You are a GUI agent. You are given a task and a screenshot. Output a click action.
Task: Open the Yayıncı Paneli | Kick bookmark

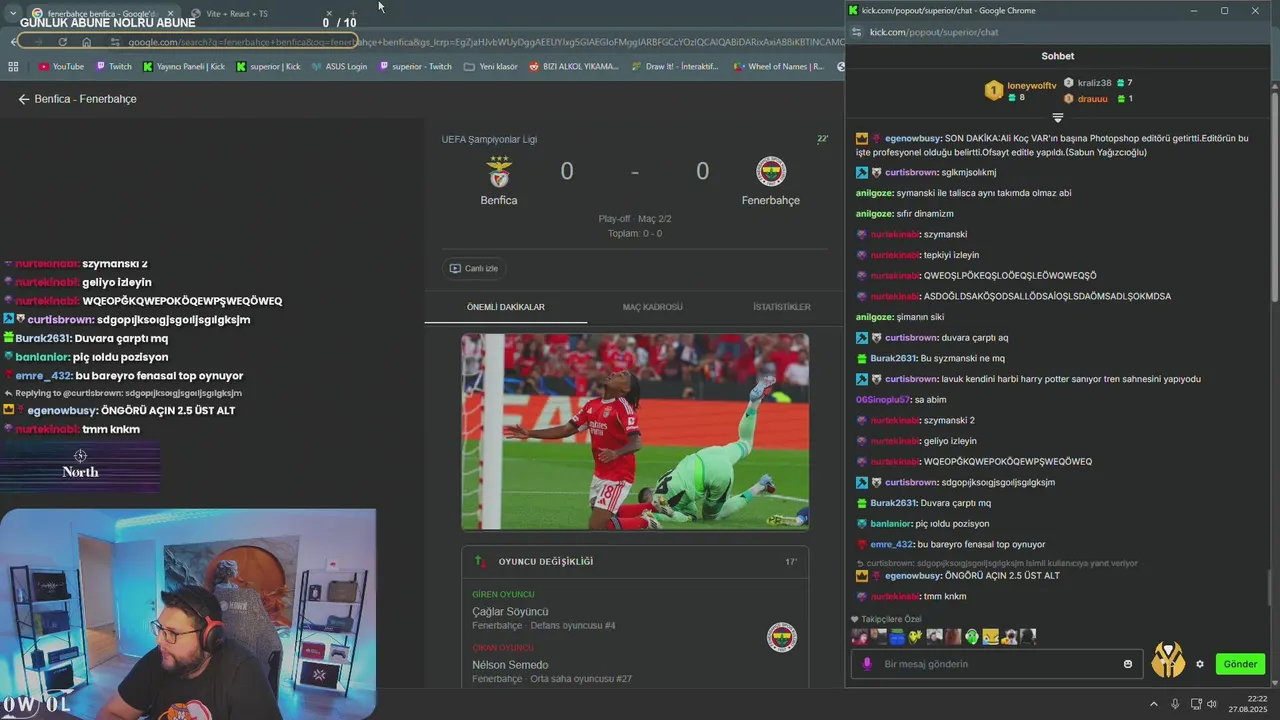point(184,67)
